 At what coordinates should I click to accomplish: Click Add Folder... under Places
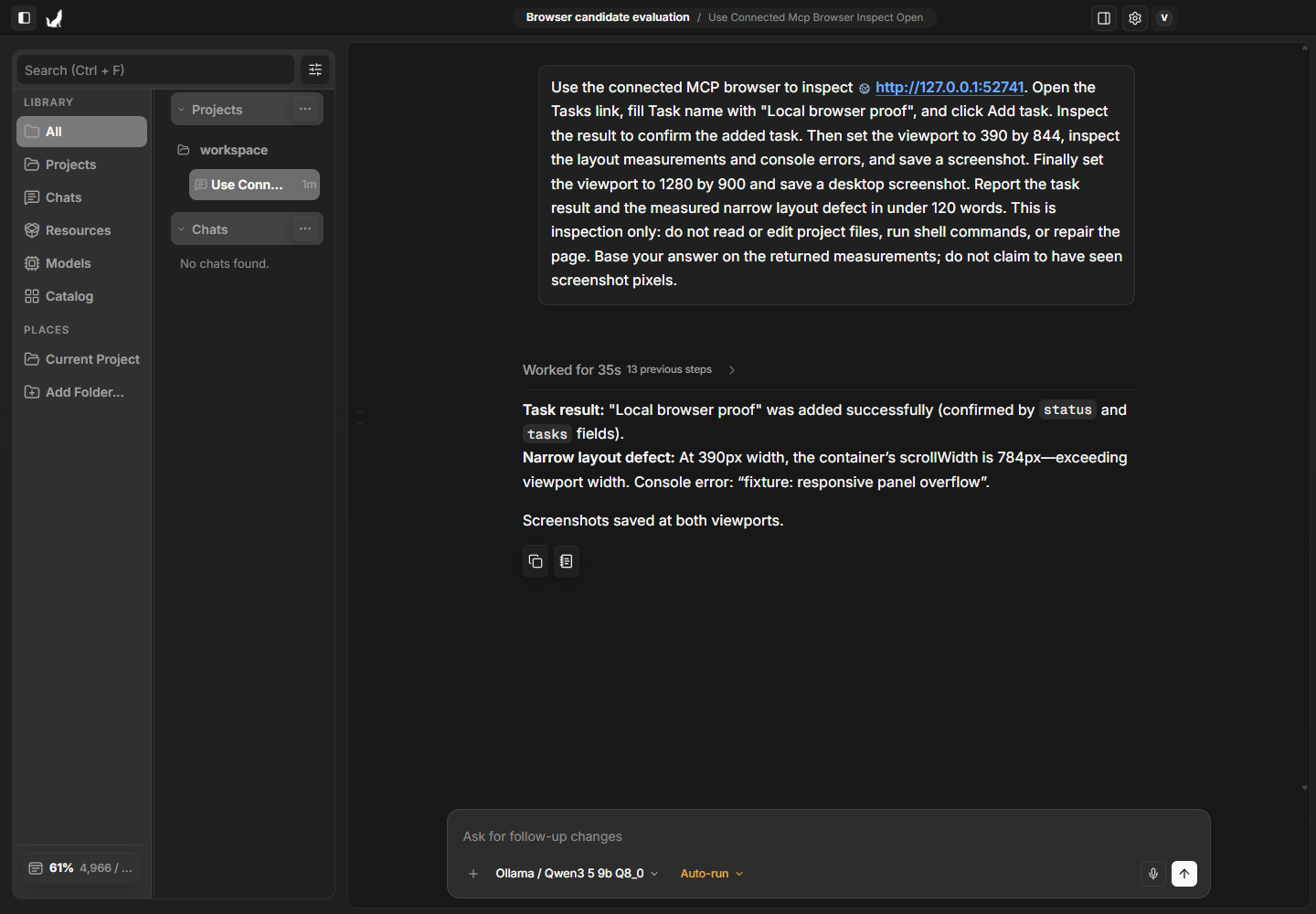[81, 392]
